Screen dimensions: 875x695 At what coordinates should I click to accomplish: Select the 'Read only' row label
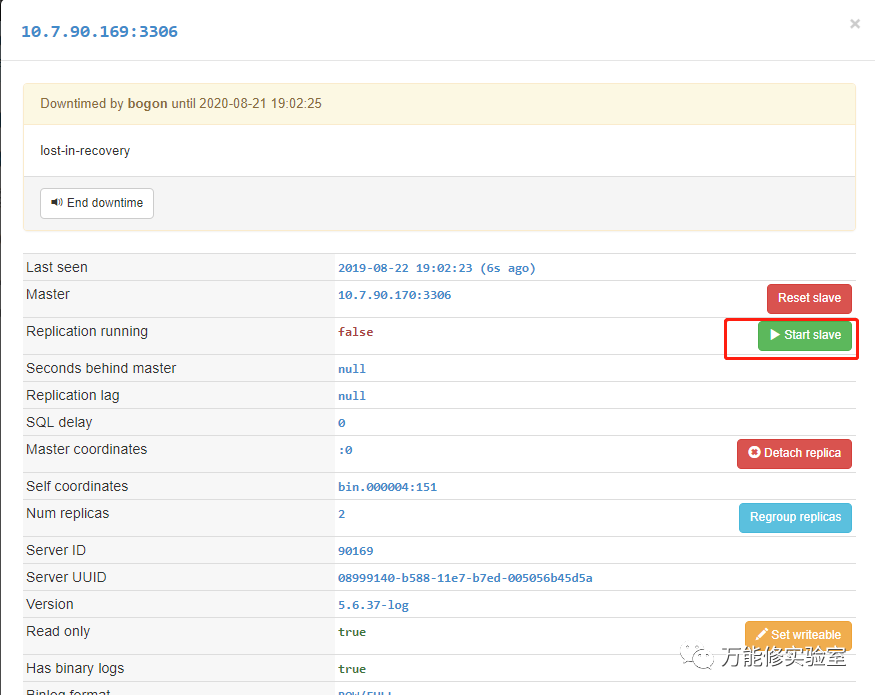pyautogui.click(x=58, y=631)
